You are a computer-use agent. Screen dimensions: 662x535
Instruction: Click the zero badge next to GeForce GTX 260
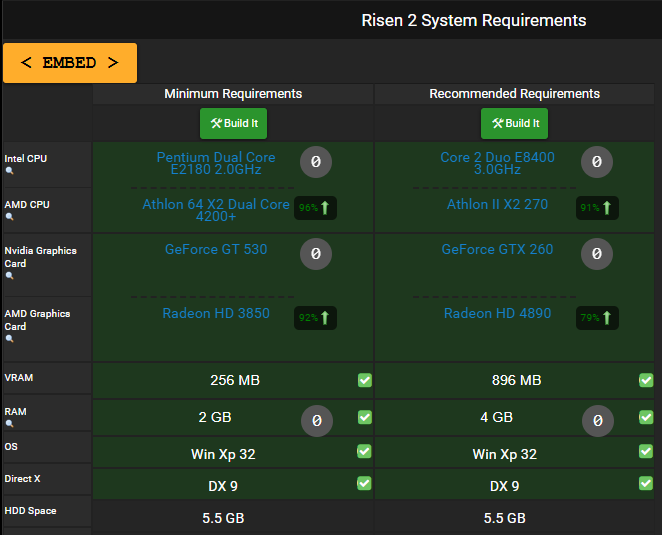point(597,255)
